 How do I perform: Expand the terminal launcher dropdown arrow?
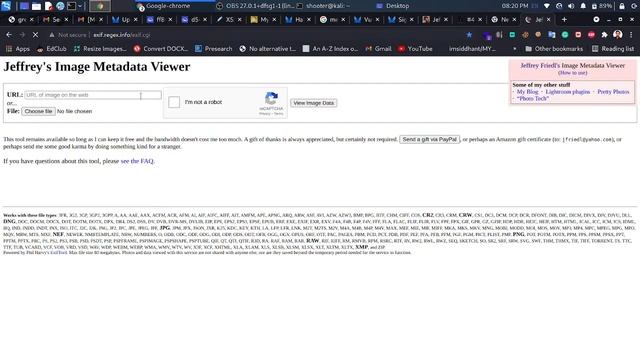pyautogui.click(x=80, y=6)
